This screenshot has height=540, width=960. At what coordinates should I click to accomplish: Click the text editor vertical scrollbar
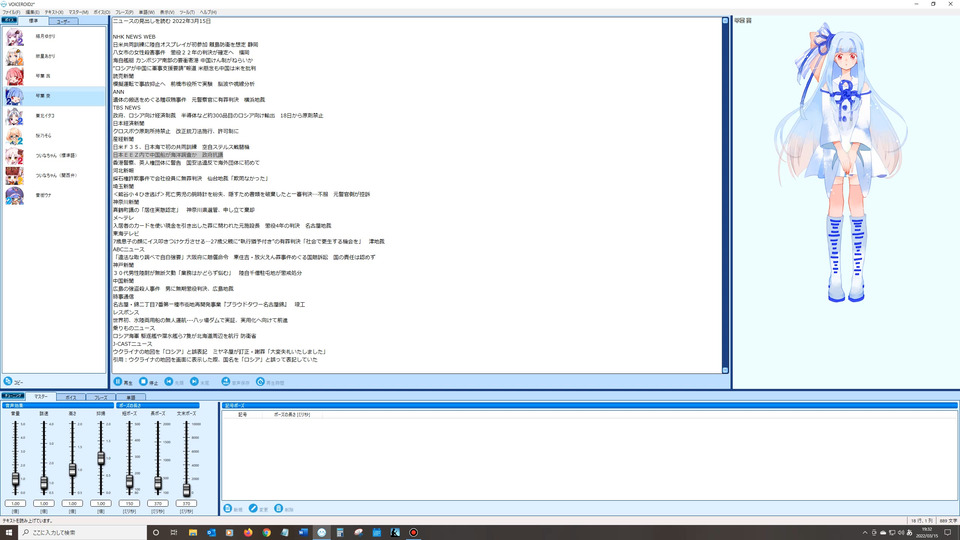point(726,196)
